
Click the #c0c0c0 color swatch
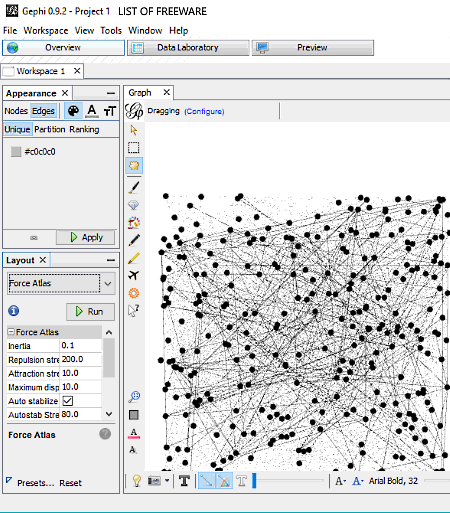coord(16,152)
